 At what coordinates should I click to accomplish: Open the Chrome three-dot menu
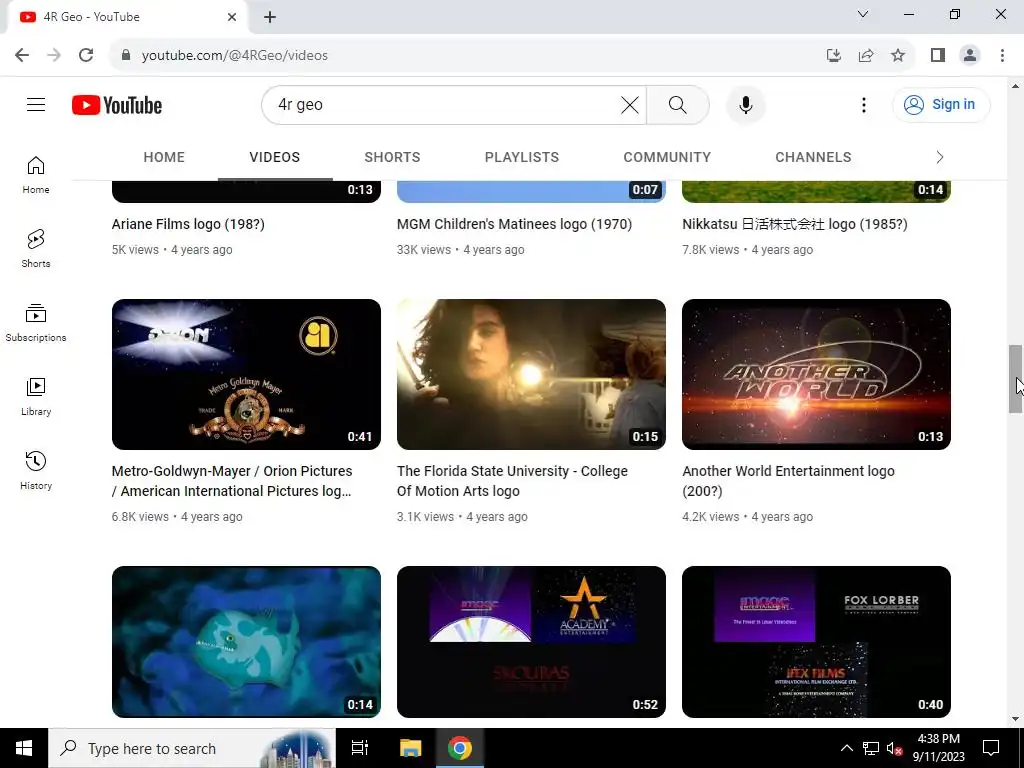[1002, 55]
